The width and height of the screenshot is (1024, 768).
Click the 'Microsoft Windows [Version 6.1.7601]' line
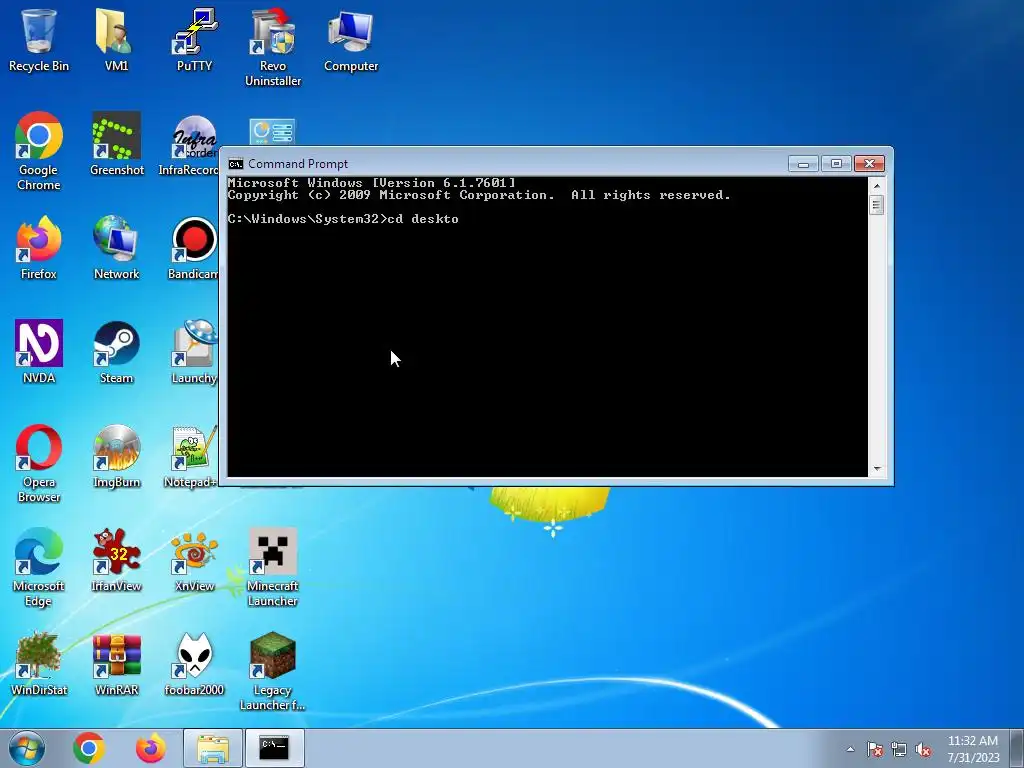(x=371, y=183)
